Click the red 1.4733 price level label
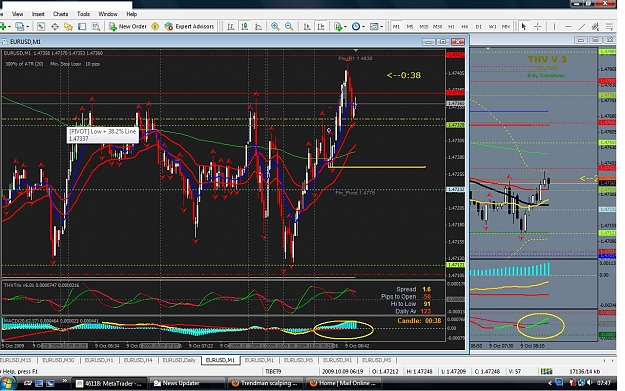This screenshot has height=391, width=625. [455, 93]
